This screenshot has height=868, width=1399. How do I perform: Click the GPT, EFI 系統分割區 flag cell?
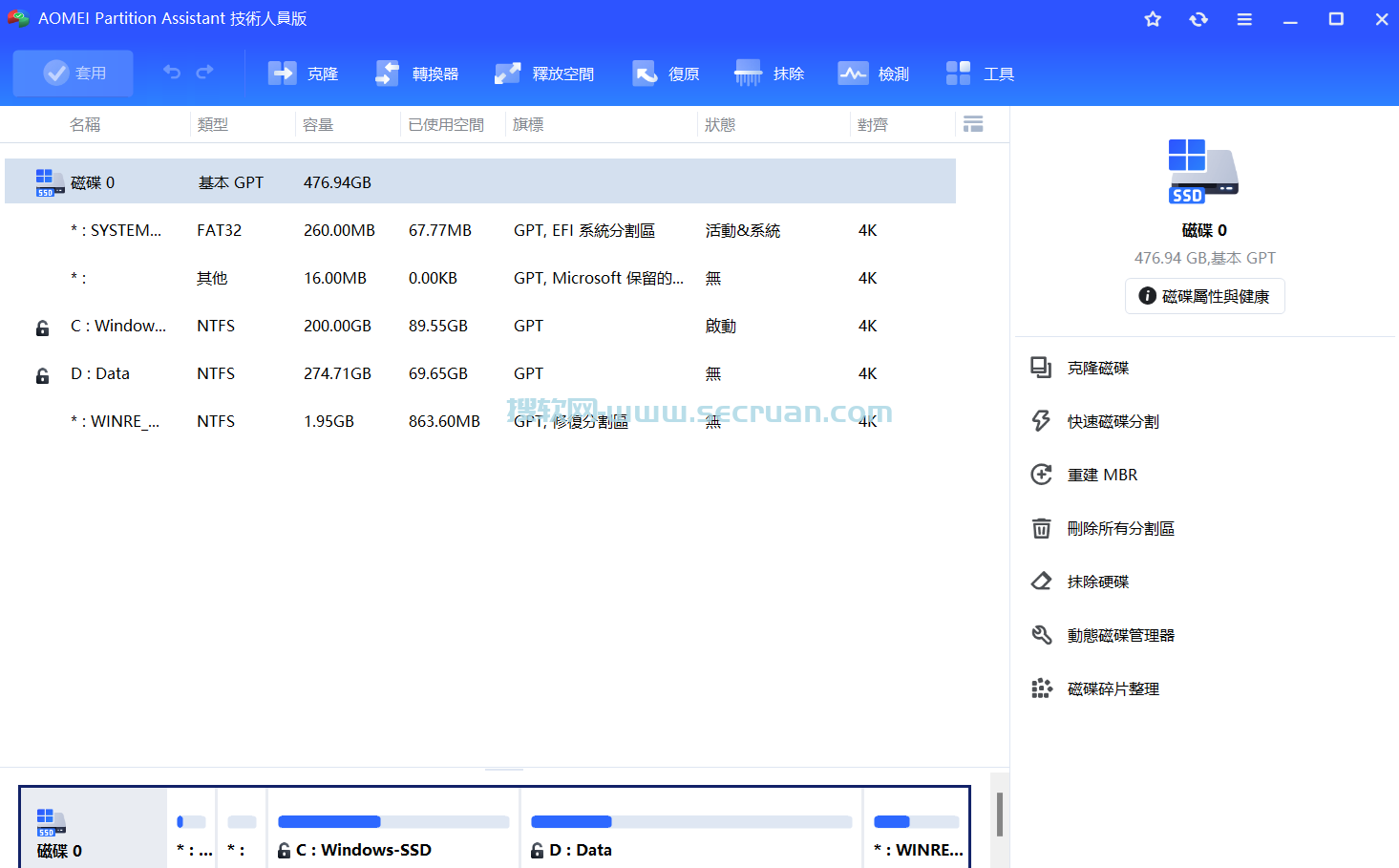coord(584,230)
